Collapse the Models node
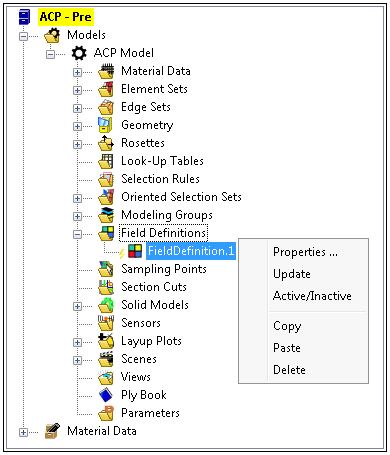 (x=23, y=36)
